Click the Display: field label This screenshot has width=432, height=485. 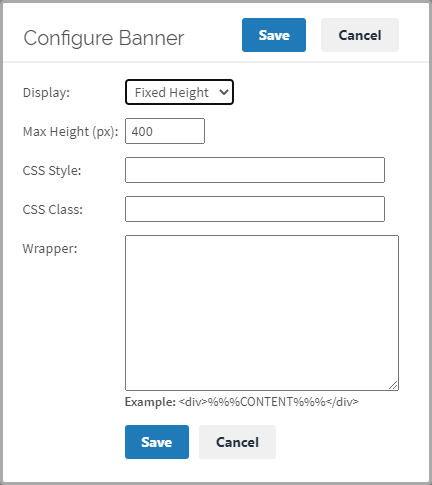point(46,93)
